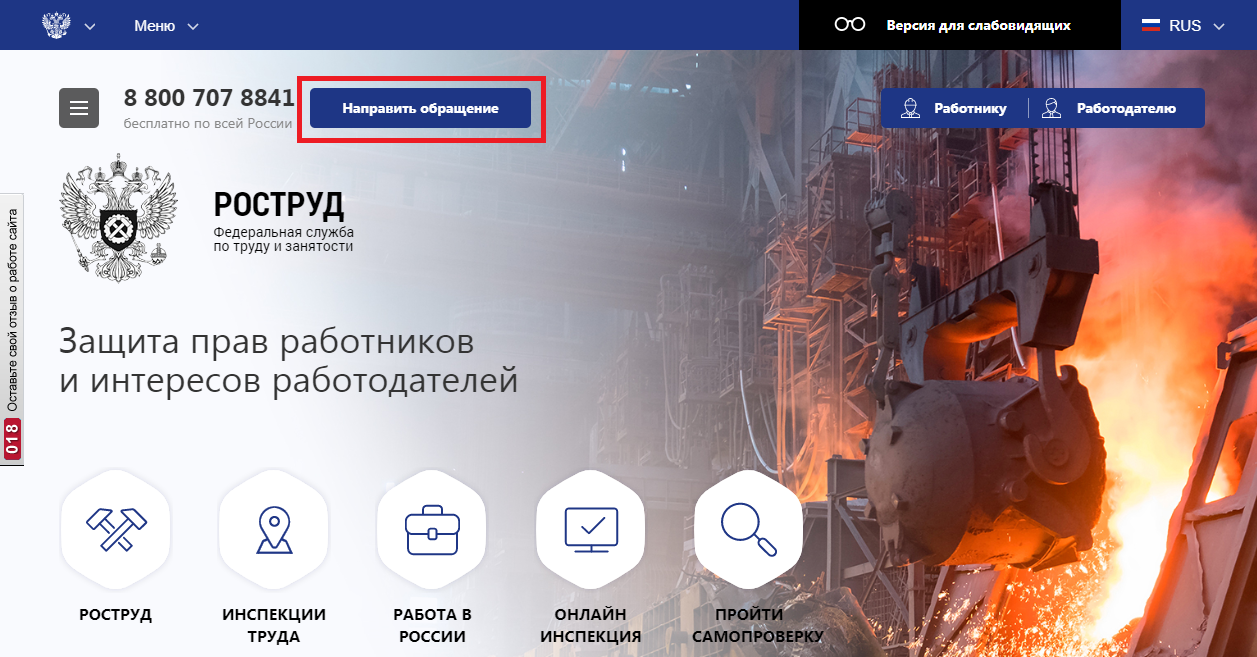The width and height of the screenshot is (1257, 657).
Task: Open the hamburger menu icon
Action: coord(79,108)
